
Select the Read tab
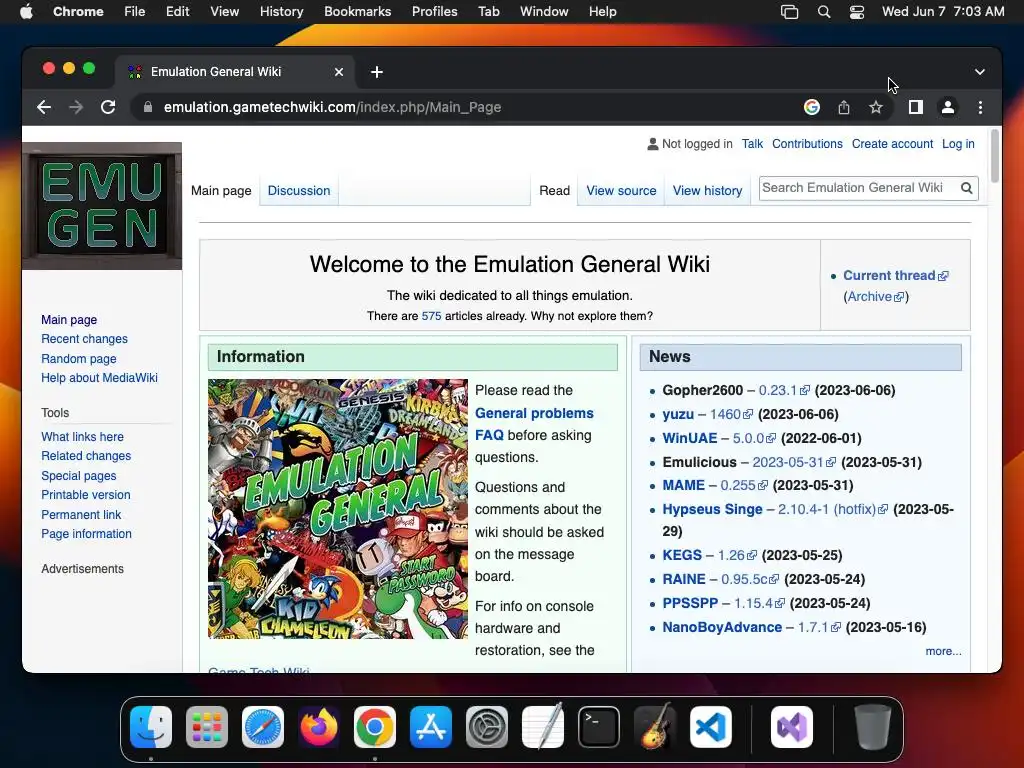click(554, 191)
